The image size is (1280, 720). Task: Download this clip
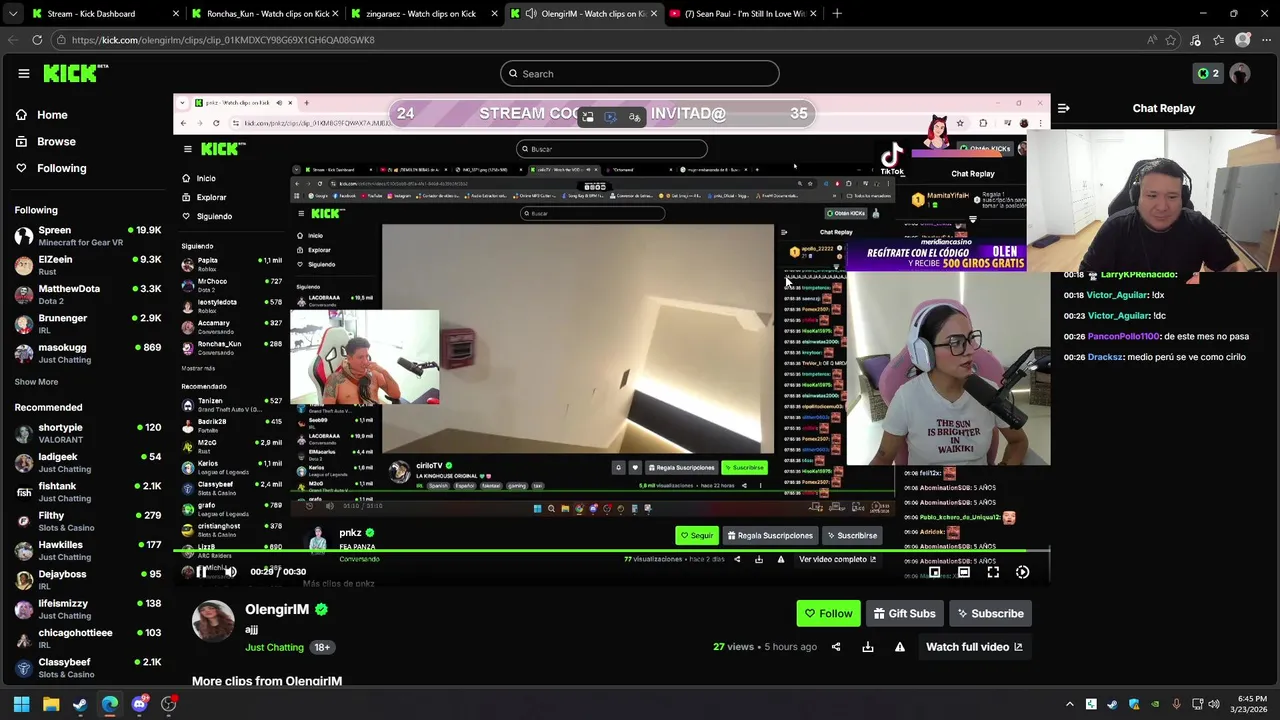[x=868, y=647]
